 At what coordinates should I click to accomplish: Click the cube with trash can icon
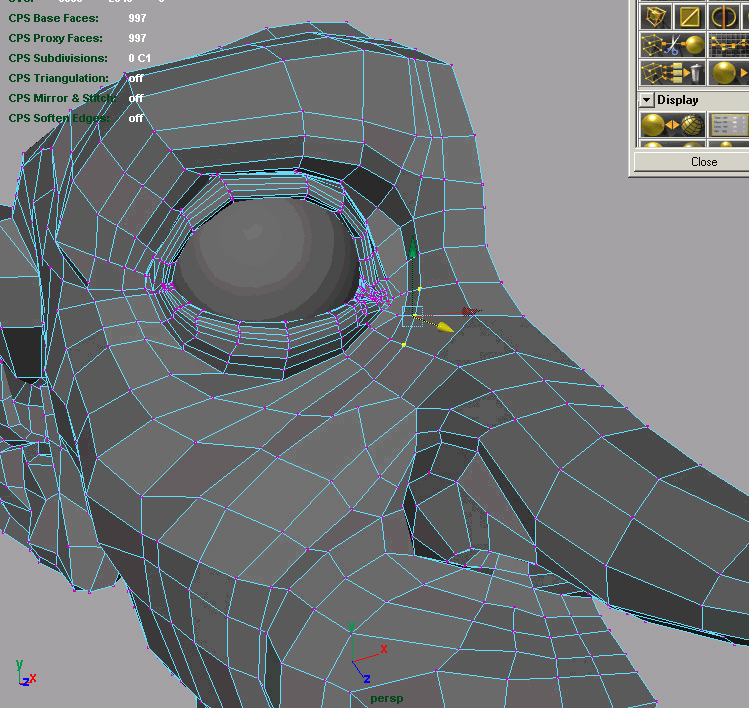671,73
